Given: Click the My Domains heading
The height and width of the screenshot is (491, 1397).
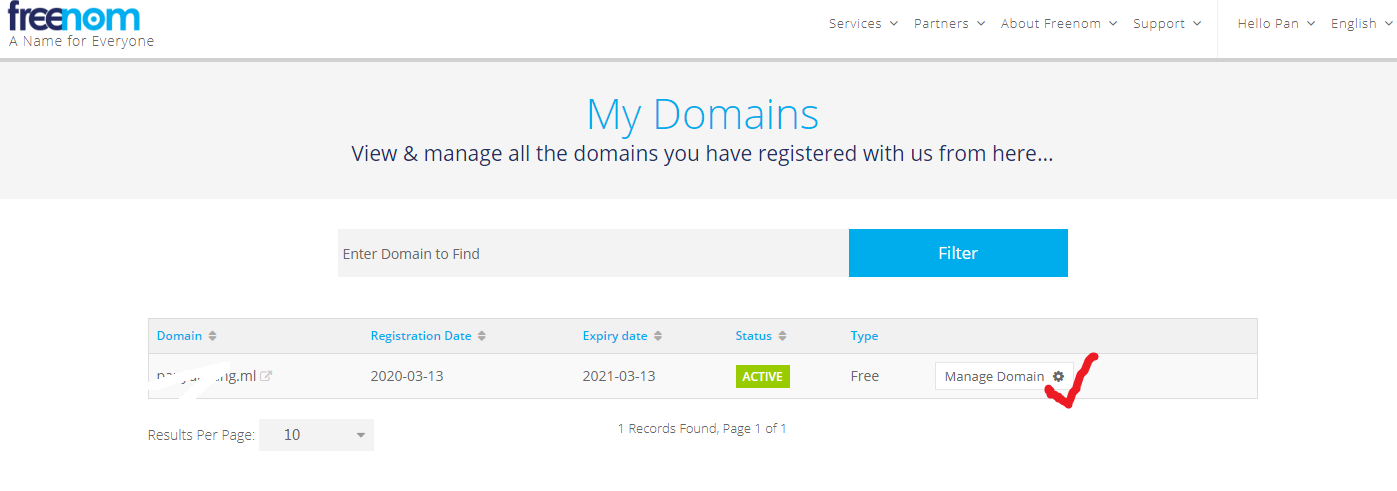Looking at the screenshot, I should pos(702,114).
